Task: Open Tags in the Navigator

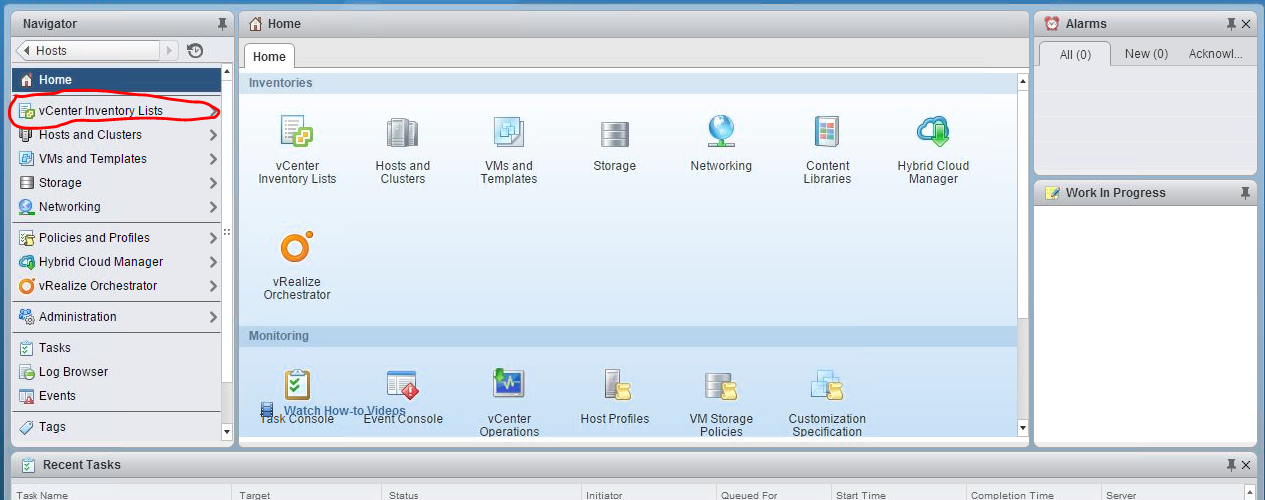Action: click(x=116, y=427)
